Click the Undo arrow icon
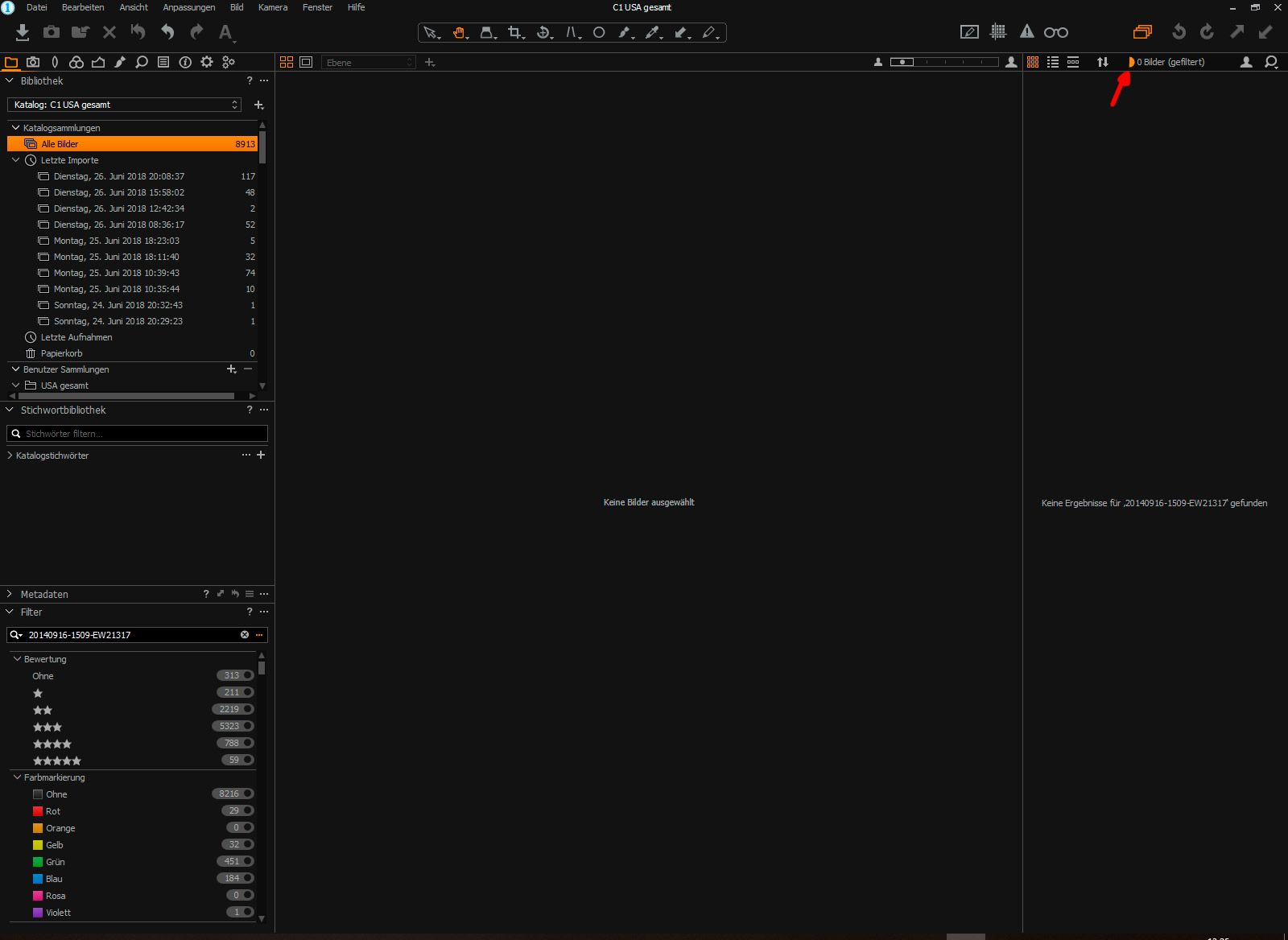The height and width of the screenshot is (940, 1288). click(x=167, y=32)
